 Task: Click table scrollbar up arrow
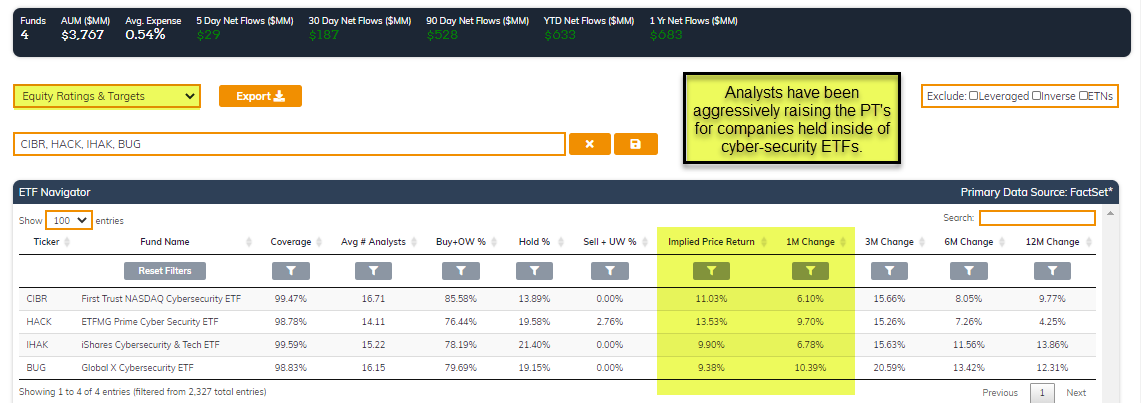click(1110, 214)
